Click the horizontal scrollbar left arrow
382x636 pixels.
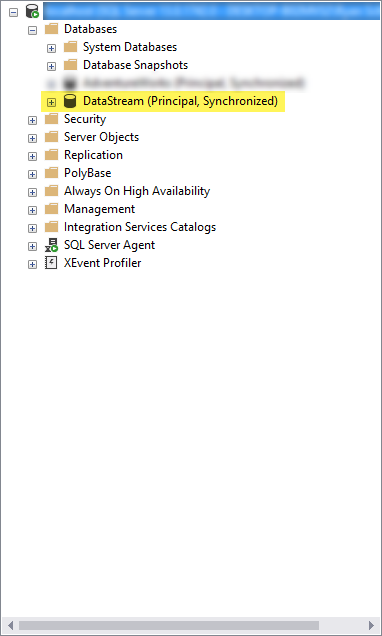pos(11,625)
